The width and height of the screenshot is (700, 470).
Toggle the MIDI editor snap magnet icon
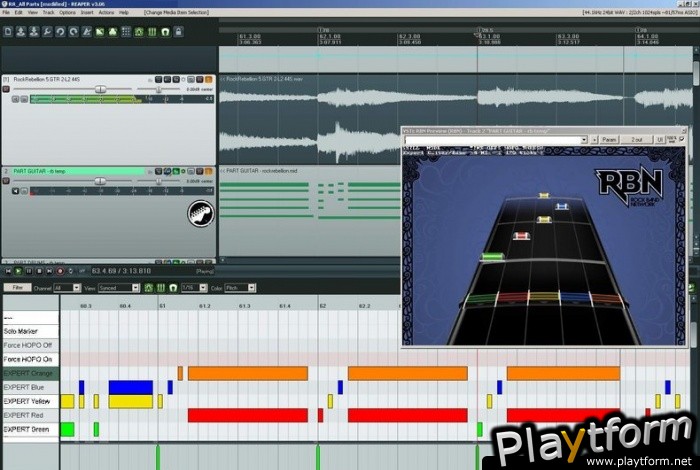coord(173,288)
